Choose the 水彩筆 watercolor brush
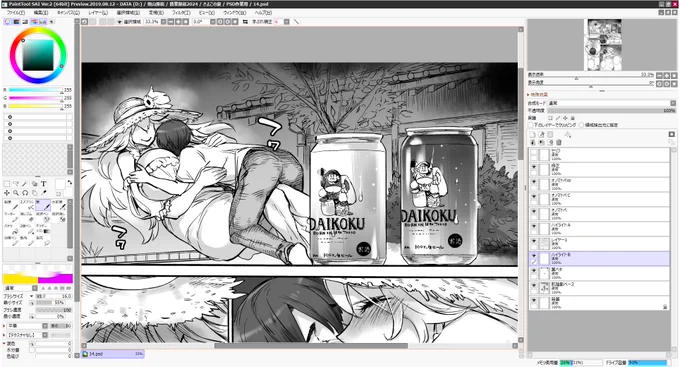Image resolution: width=680 pixels, height=367 pixels. (x=59, y=205)
